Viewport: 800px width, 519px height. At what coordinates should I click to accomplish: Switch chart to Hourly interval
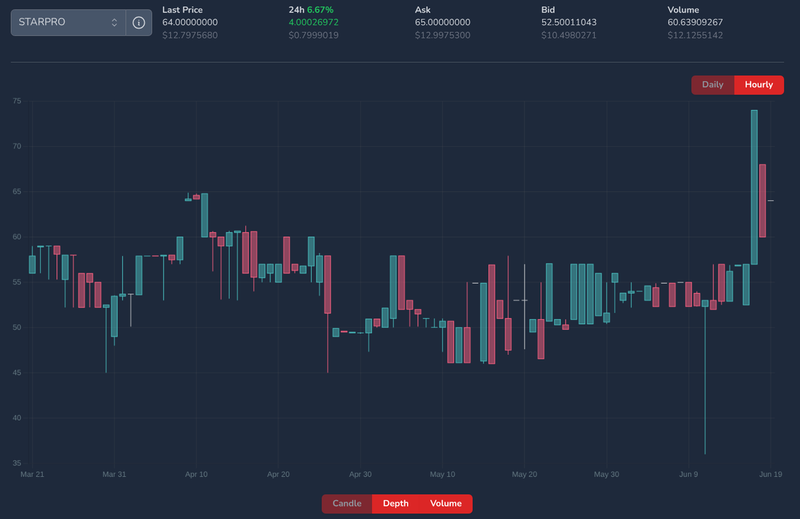[x=759, y=85]
